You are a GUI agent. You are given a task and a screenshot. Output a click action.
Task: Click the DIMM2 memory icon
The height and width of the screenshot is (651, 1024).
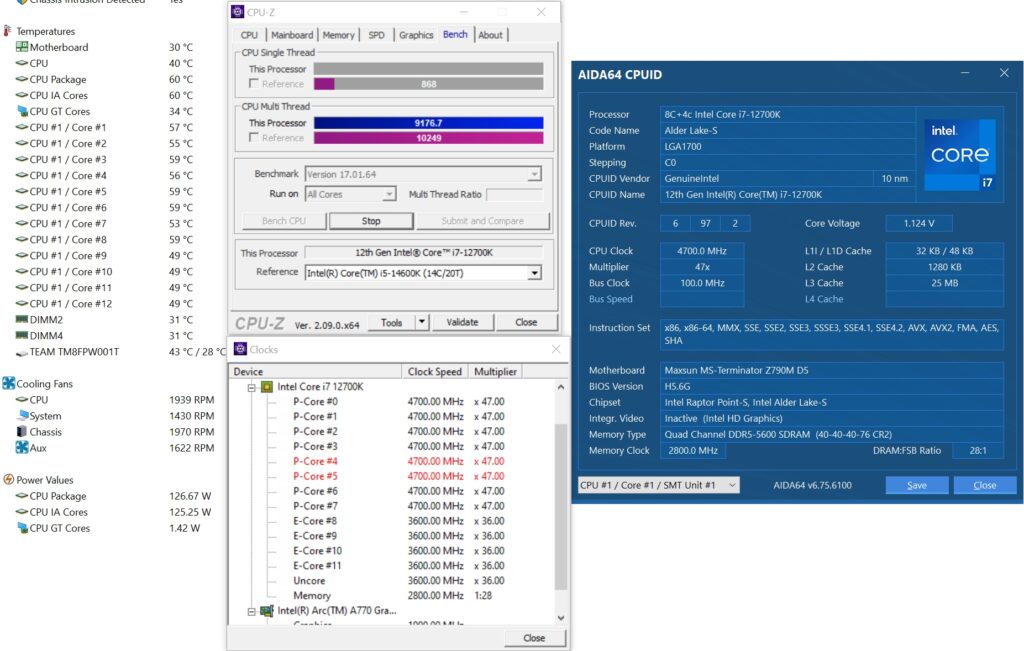click(22, 319)
